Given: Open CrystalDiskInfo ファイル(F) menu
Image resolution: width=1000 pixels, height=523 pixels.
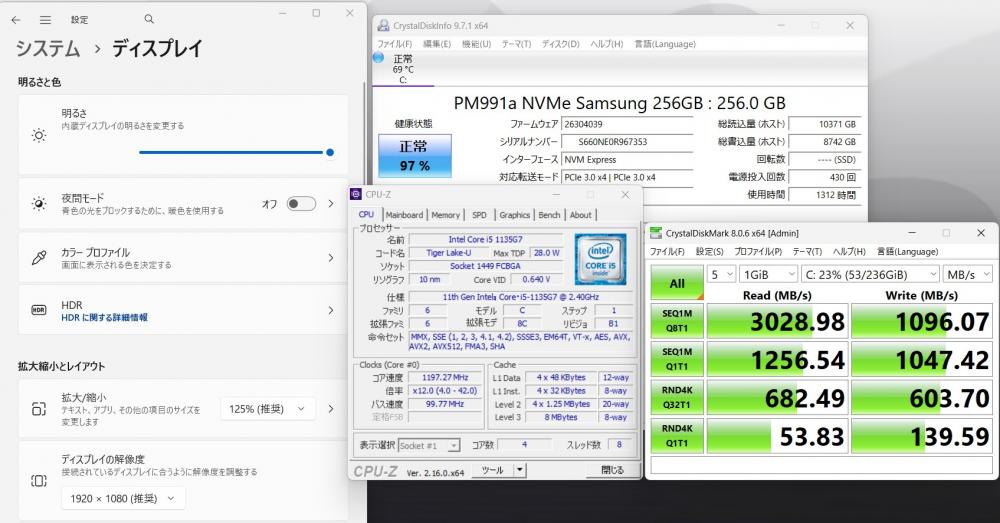Looking at the screenshot, I should [x=395, y=44].
